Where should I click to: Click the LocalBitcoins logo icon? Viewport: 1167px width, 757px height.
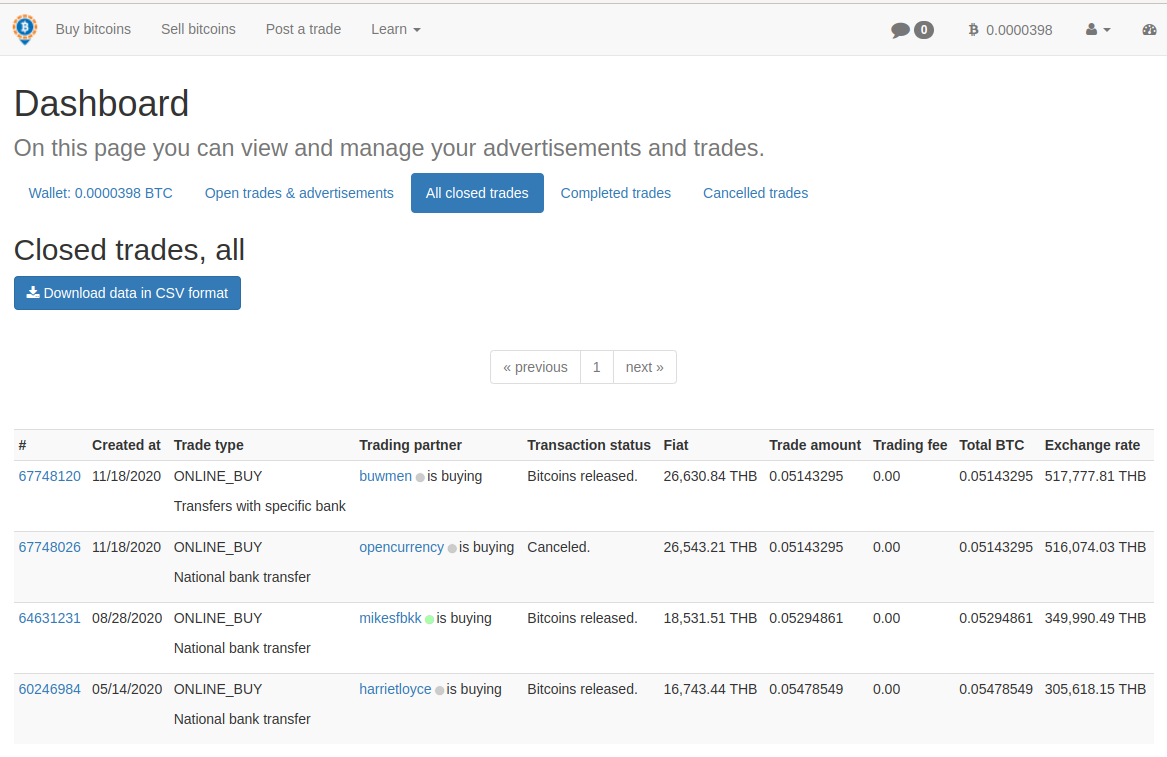coord(24,29)
